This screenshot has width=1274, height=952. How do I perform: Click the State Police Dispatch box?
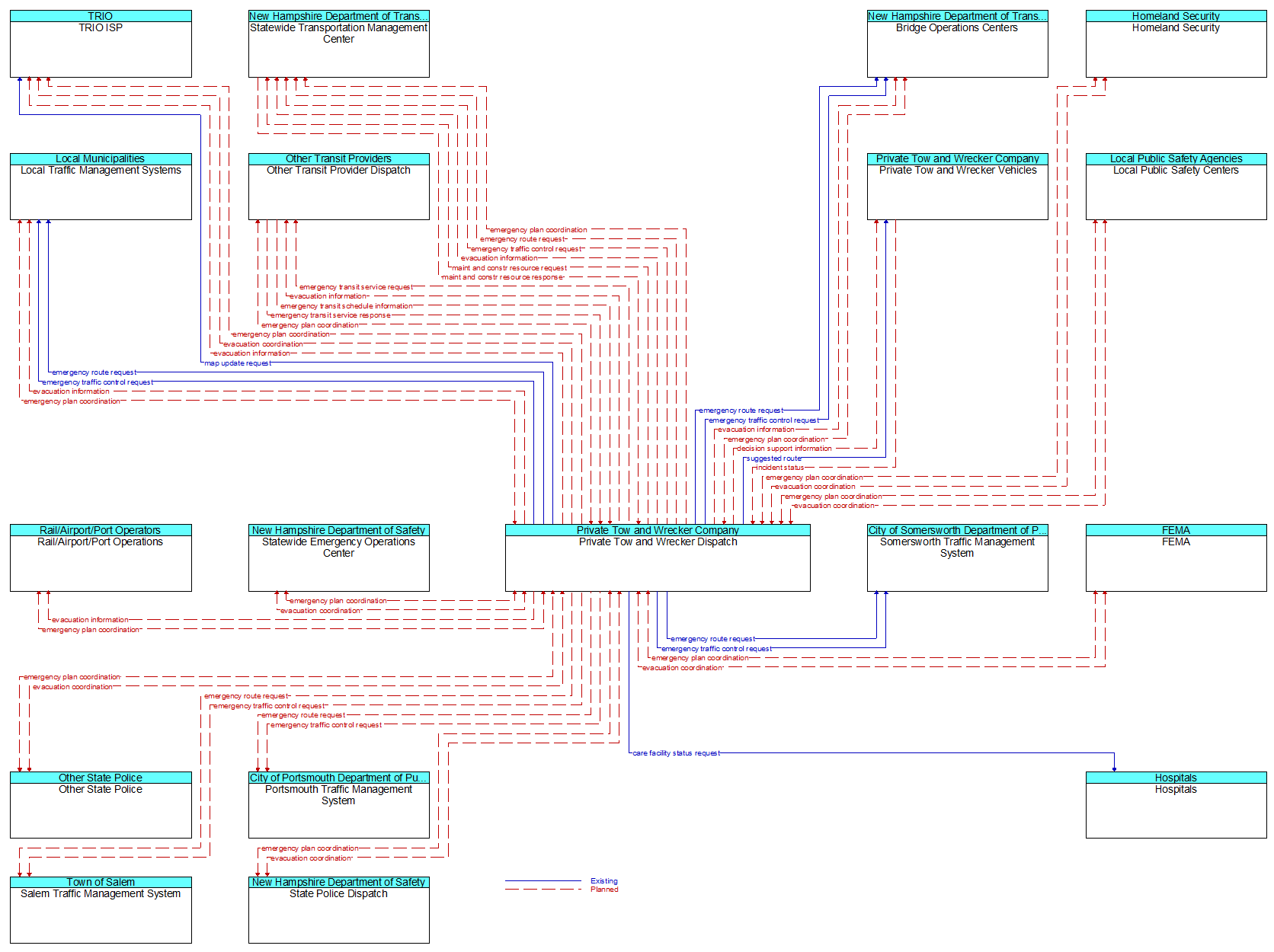(339, 910)
